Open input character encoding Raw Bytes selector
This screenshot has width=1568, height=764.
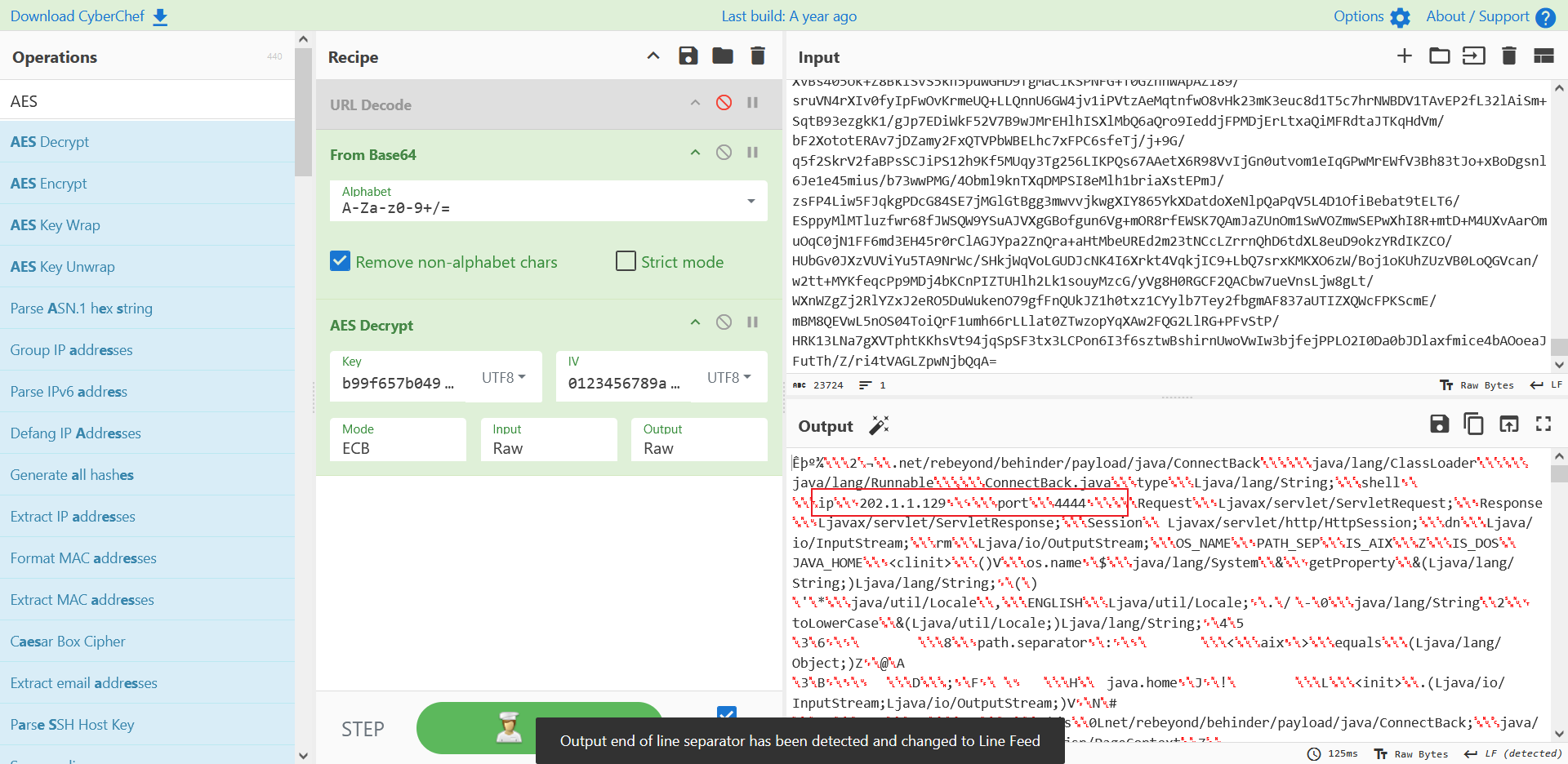[x=1477, y=385]
